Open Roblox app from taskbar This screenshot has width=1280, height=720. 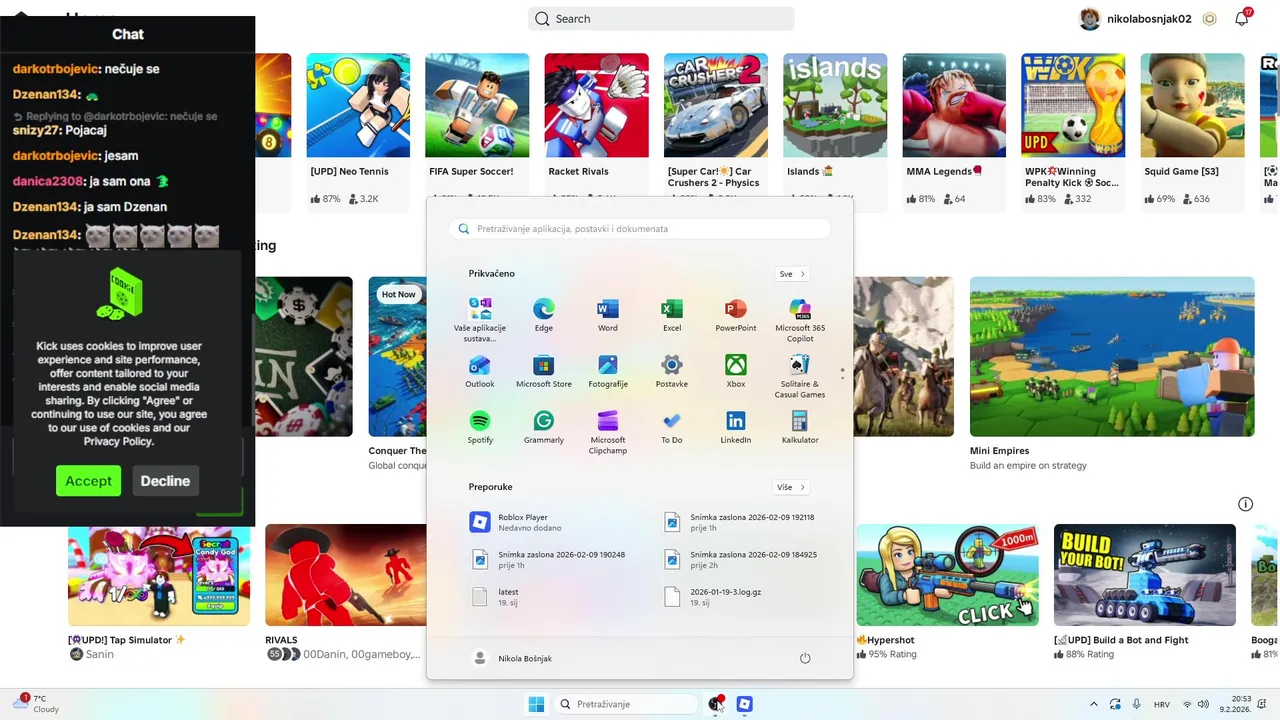coord(744,704)
